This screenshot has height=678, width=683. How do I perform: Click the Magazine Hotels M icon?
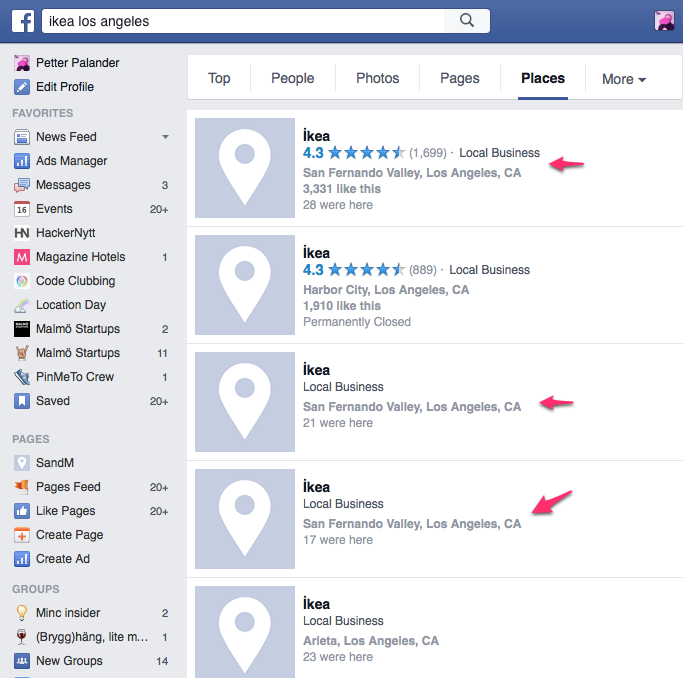pyautogui.click(x=22, y=257)
